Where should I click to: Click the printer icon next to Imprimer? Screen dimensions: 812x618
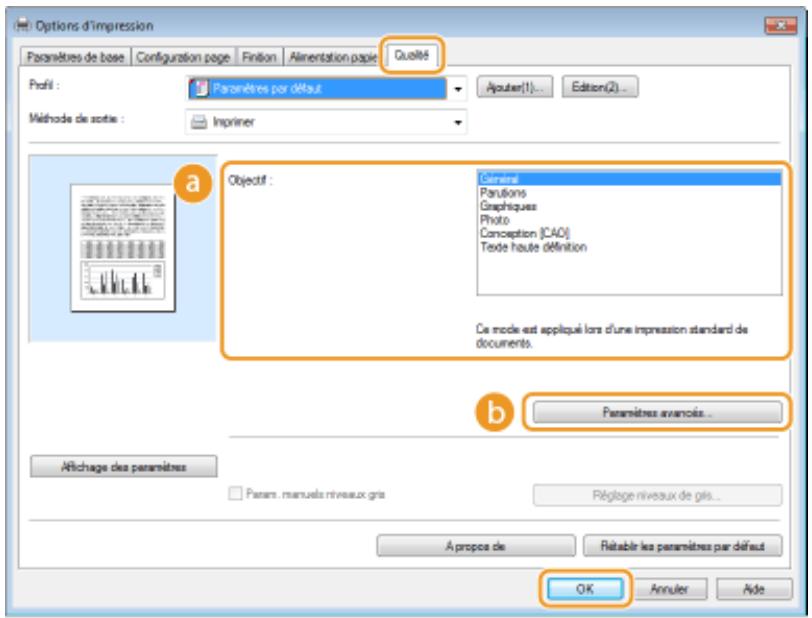[199, 122]
